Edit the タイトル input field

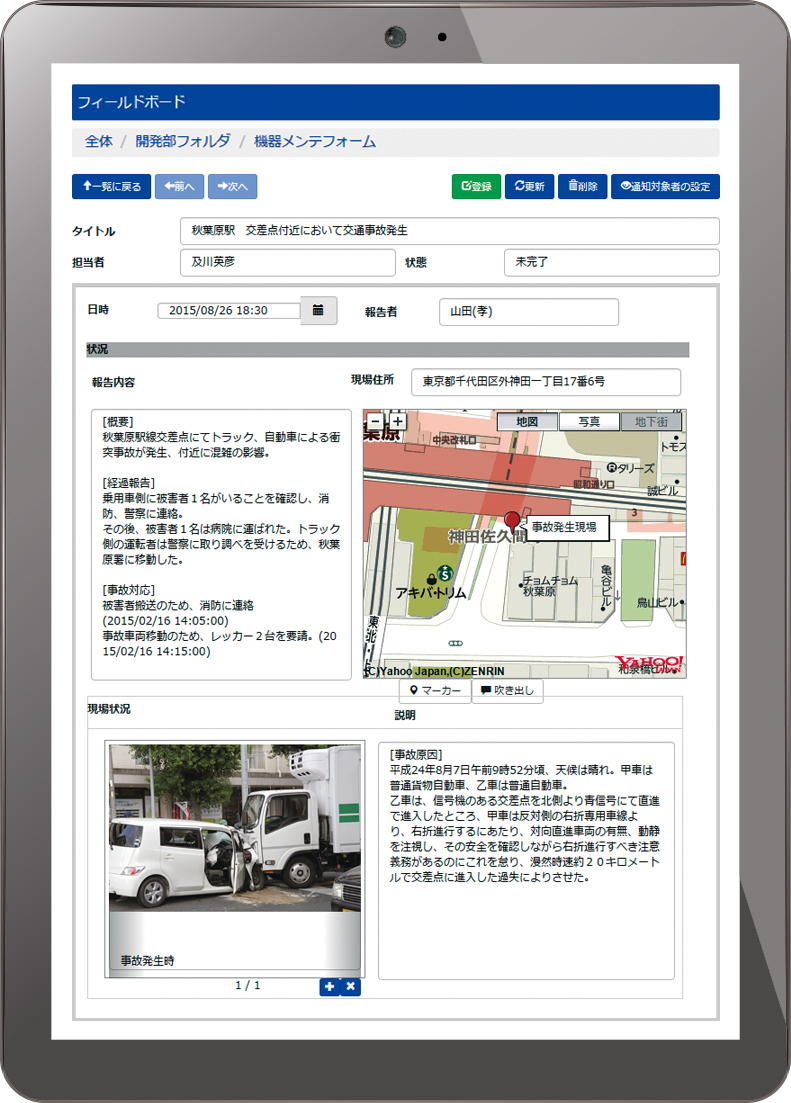click(x=450, y=231)
